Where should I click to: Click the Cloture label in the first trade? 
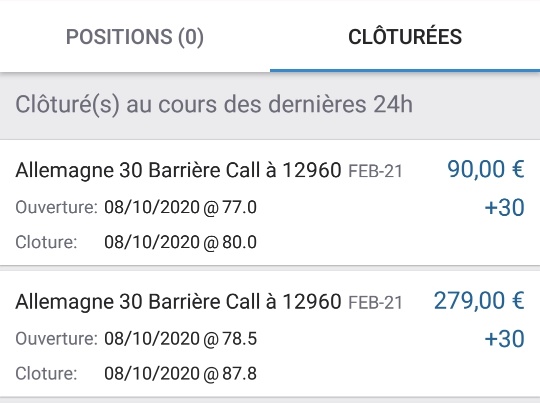[46, 242]
